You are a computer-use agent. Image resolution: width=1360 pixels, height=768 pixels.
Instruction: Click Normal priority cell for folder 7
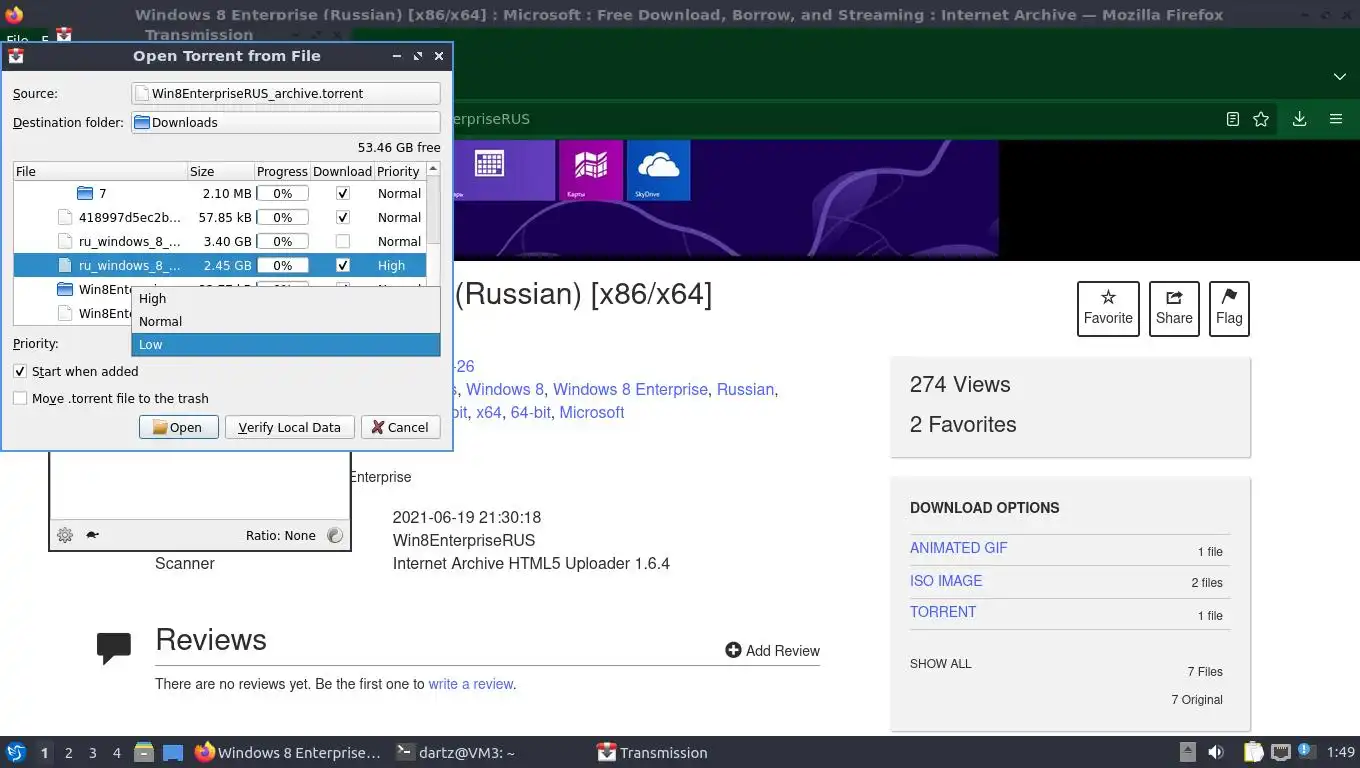pos(399,193)
